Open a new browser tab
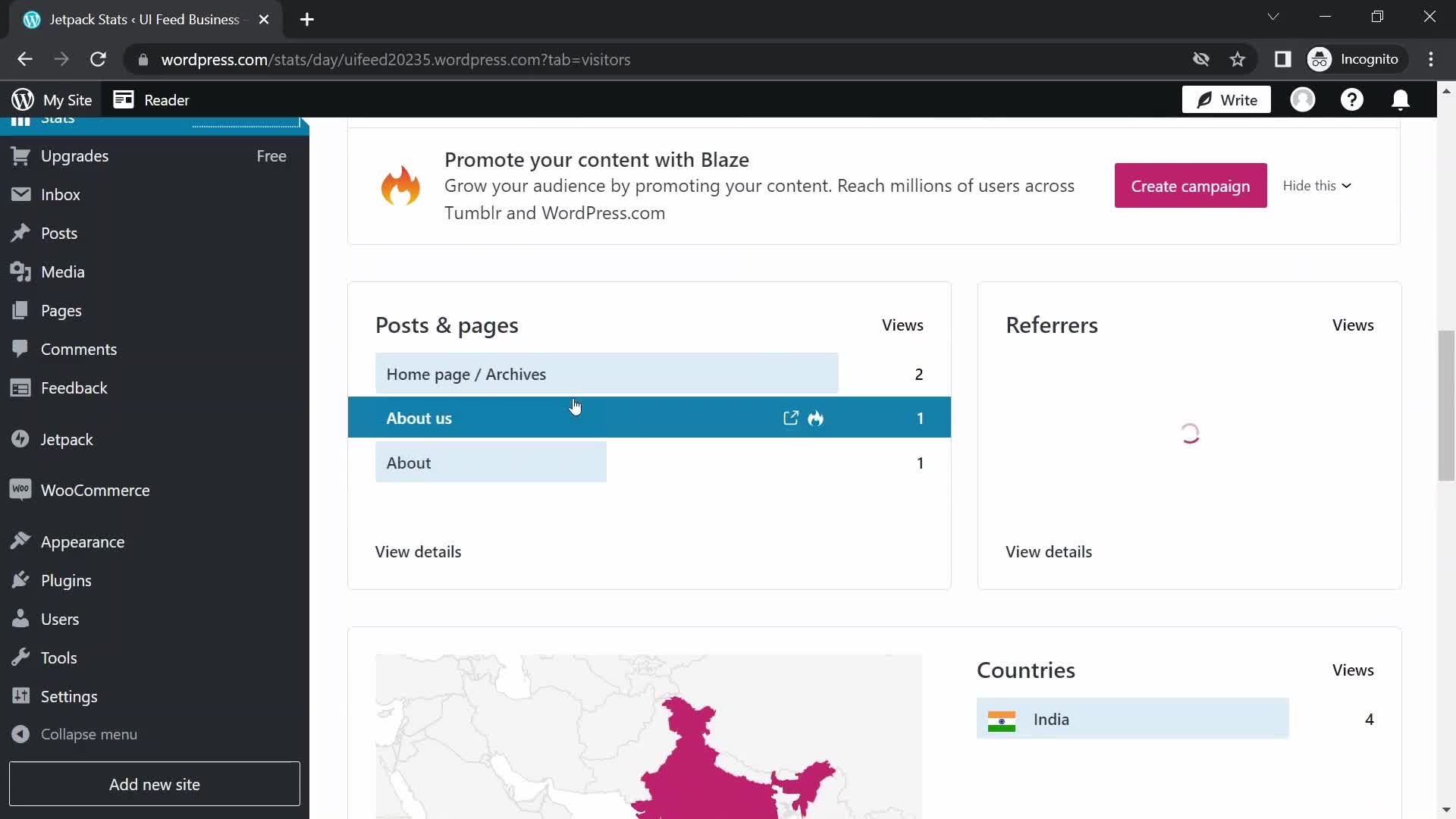The width and height of the screenshot is (1456, 819). pos(307,20)
